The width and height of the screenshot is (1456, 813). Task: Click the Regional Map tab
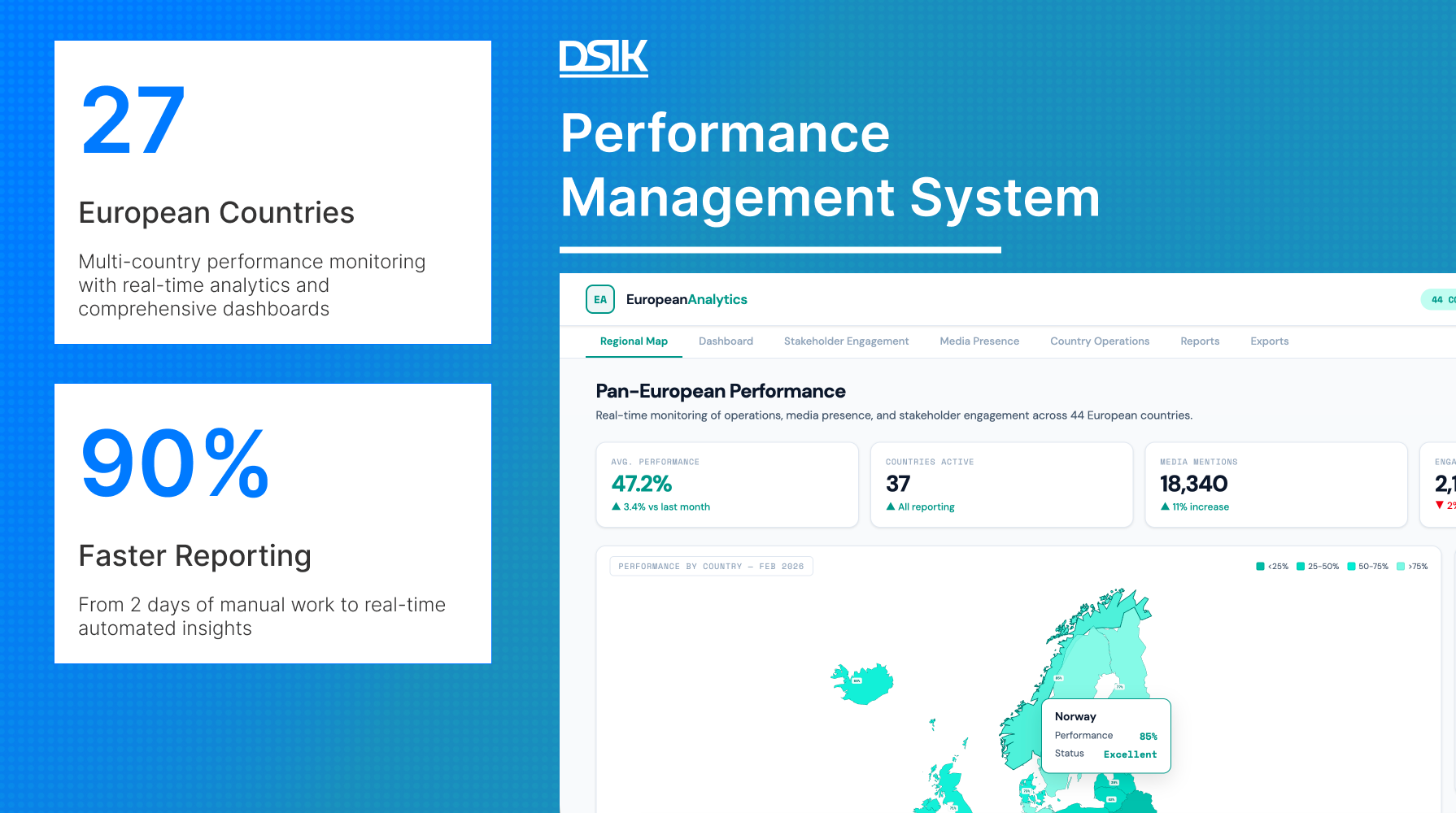tap(634, 341)
